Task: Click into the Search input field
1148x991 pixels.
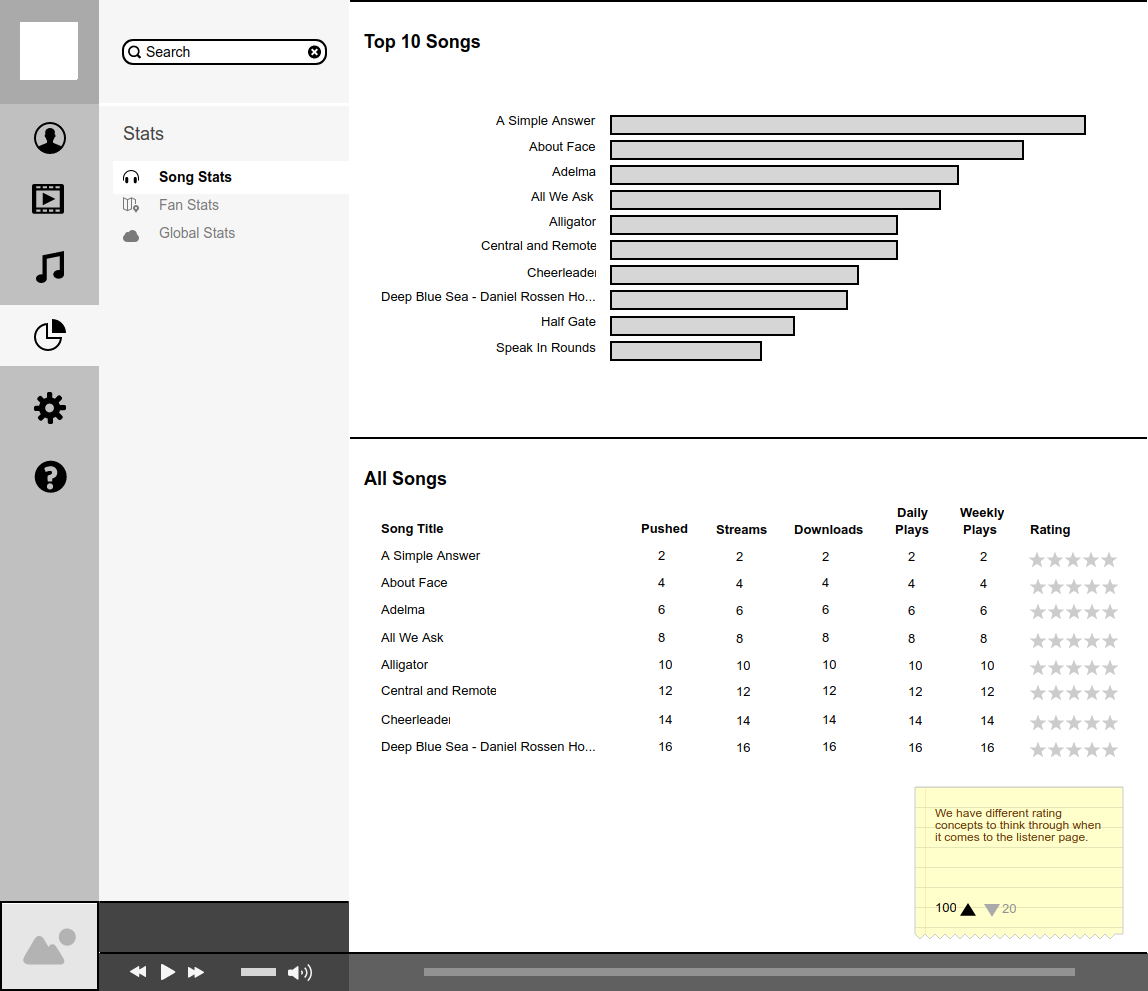Action: click(x=224, y=52)
